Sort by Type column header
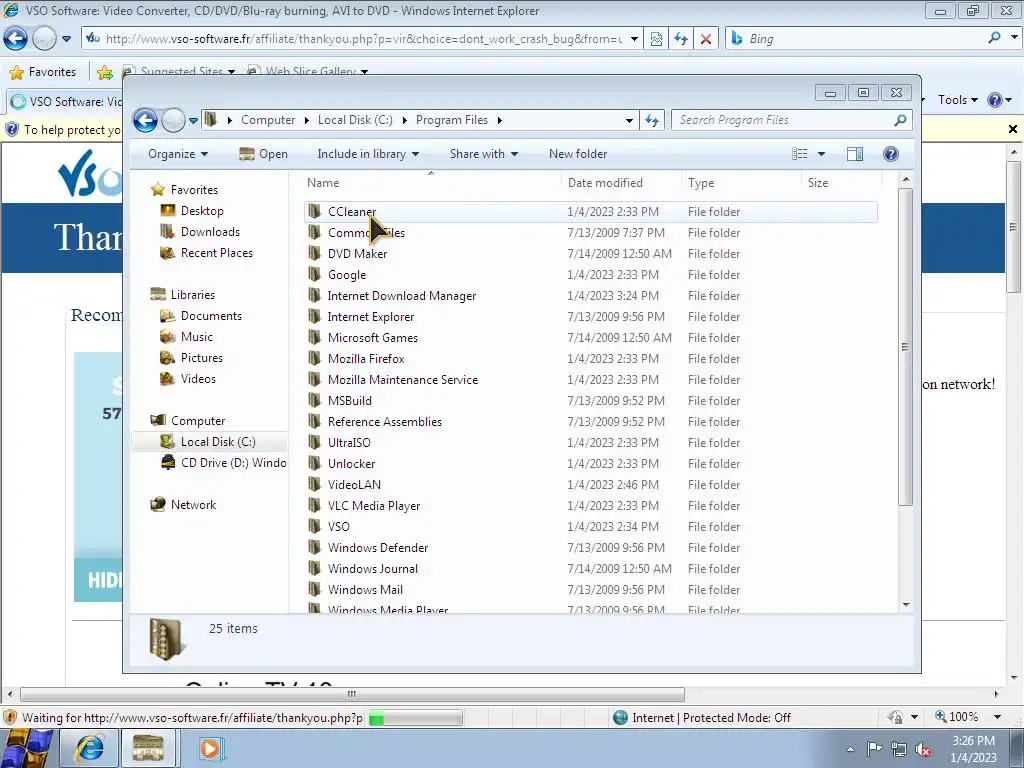The height and width of the screenshot is (768, 1024). (x=741, y=183)
